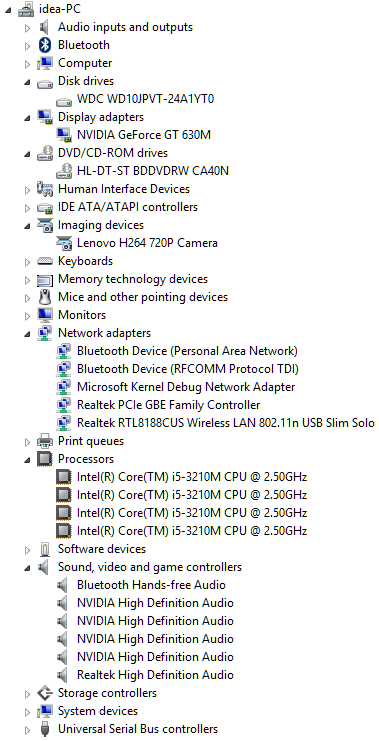The width and height of the screenshot is (379, 741).
Task: Click the Bluetooth category icon
Action: tap(45, 45)
